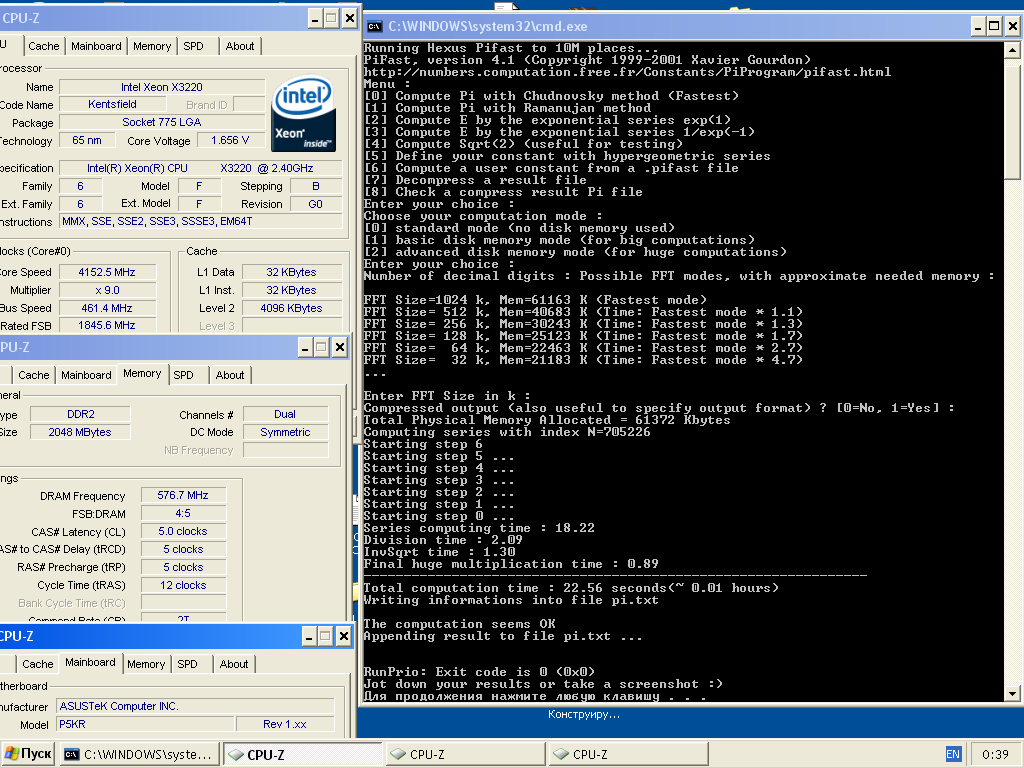Viewport: 1024px width, 768px height.
Task: Click the 461.4 MHz bus speed value
Action: coord(107,308)
